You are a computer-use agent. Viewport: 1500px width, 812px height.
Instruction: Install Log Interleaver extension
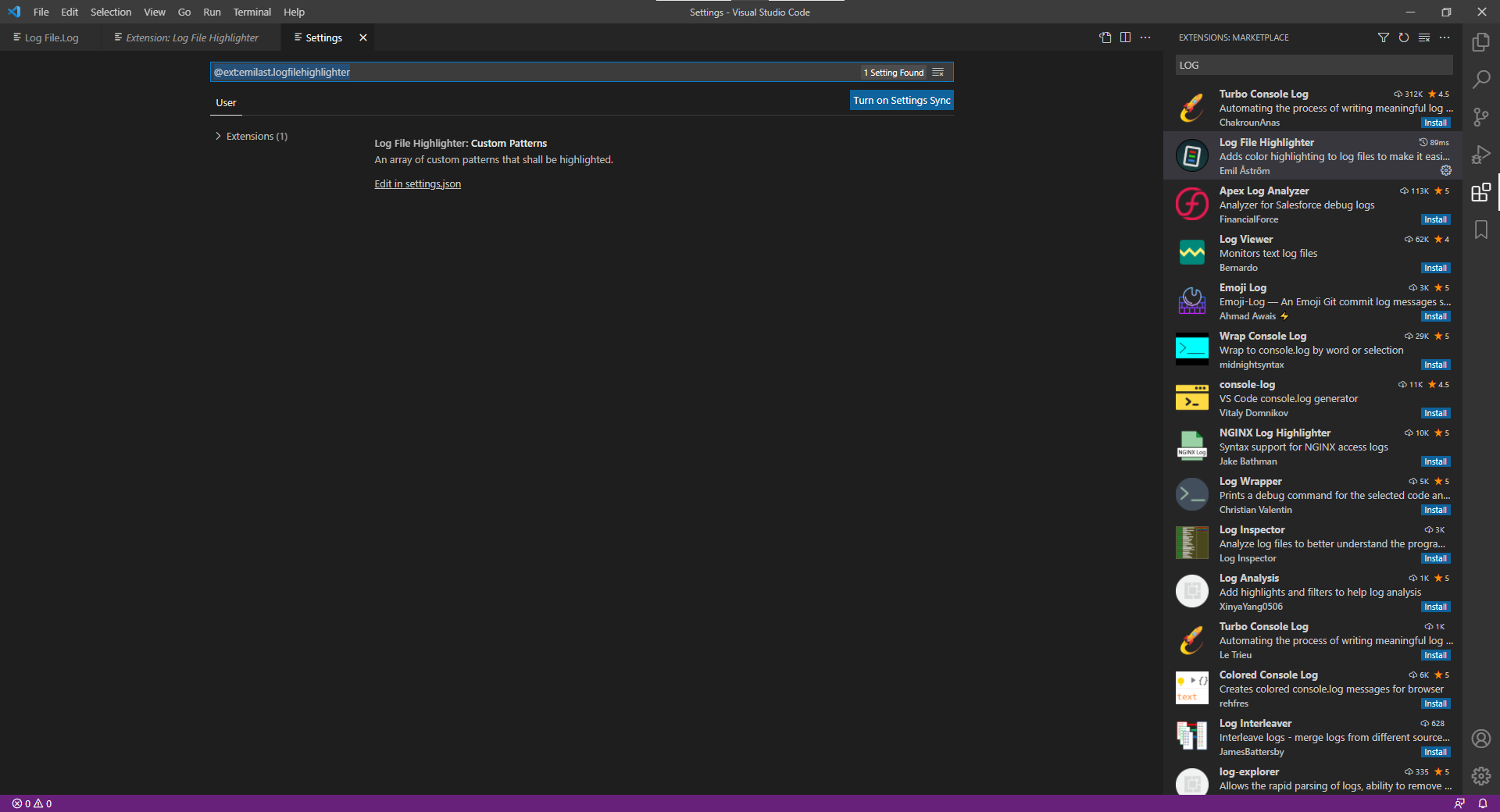coord(1435,752)
